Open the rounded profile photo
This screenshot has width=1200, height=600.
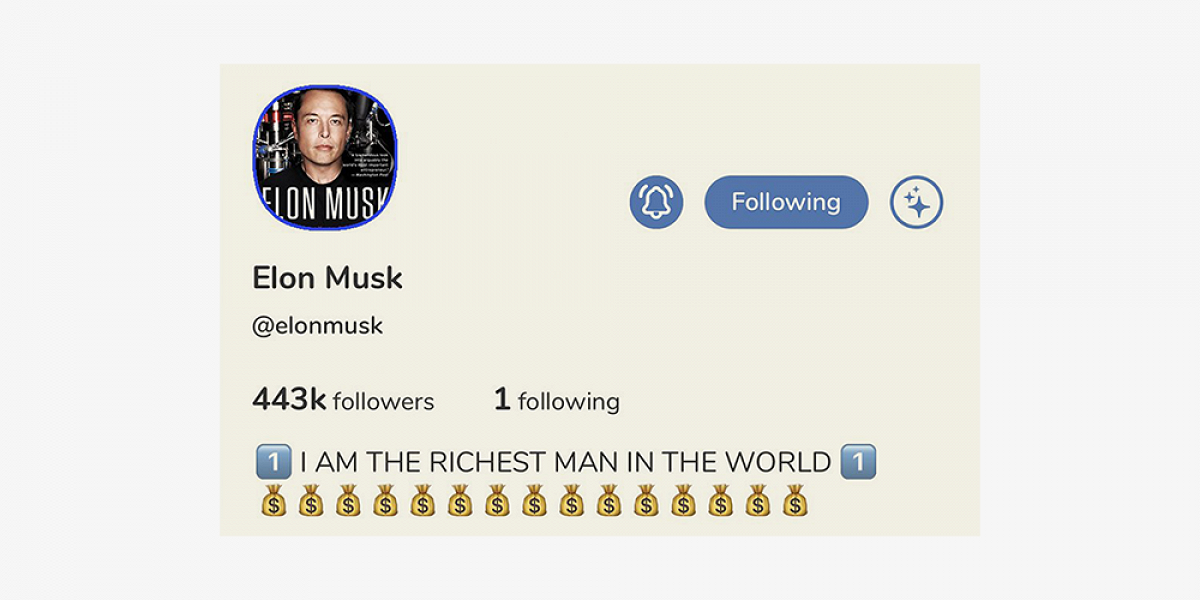pos(325,155)
